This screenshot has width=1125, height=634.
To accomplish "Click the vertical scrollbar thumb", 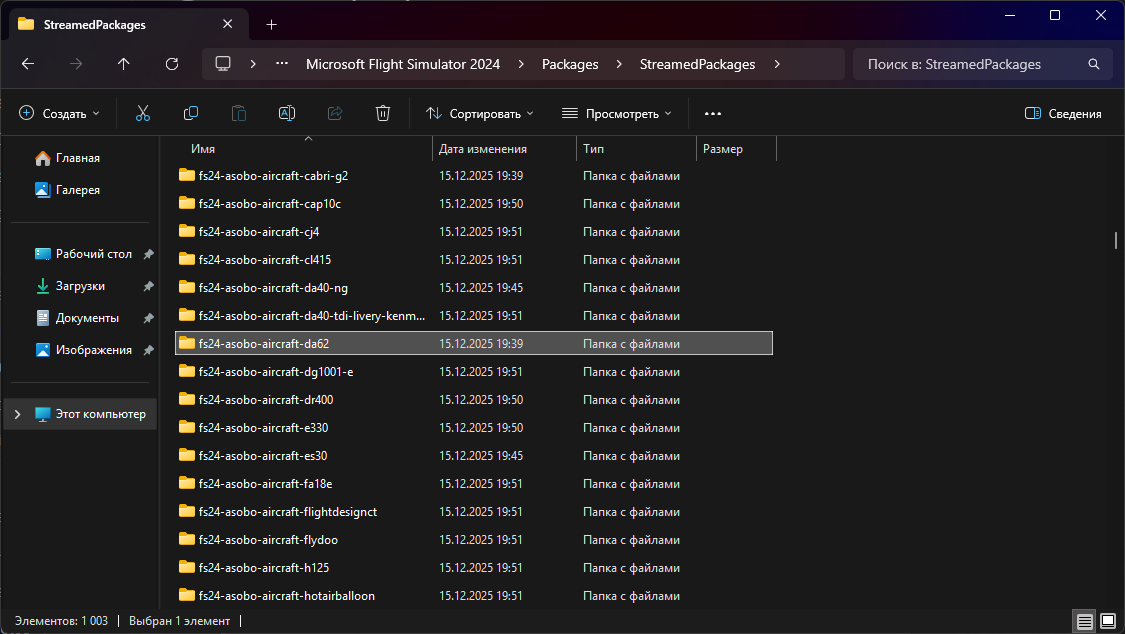I will pyautogui.click(x=1115, y=240).
